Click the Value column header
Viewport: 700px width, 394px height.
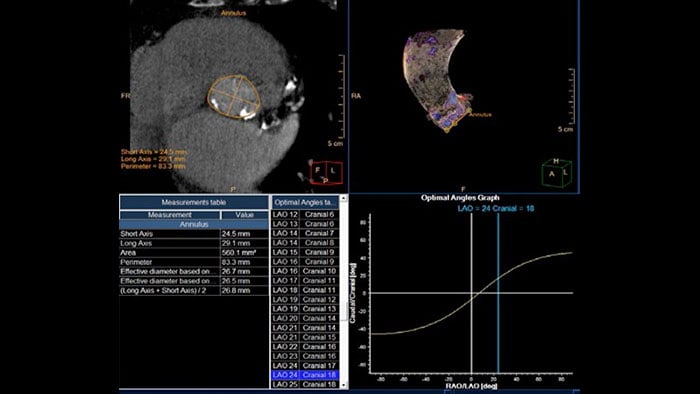coord(245,215)
